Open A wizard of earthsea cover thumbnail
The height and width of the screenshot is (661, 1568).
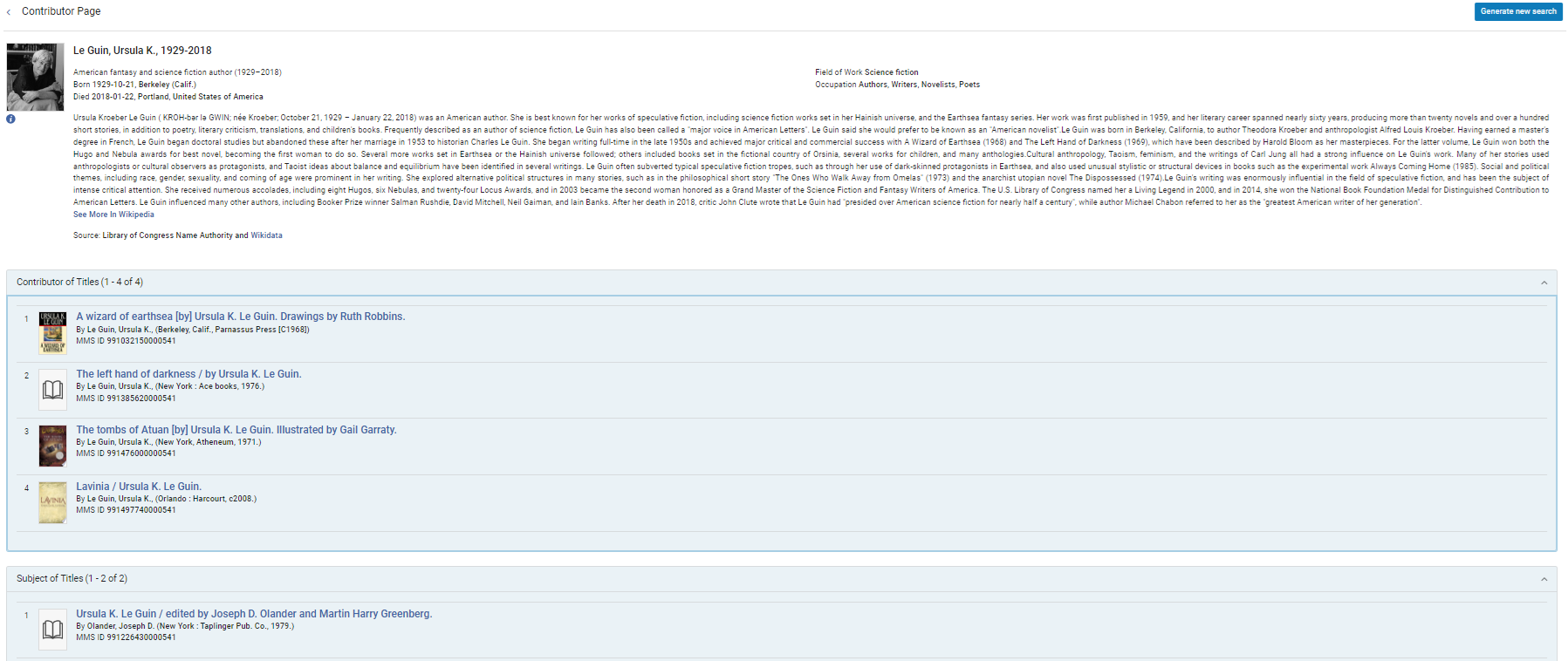(53, 333)
